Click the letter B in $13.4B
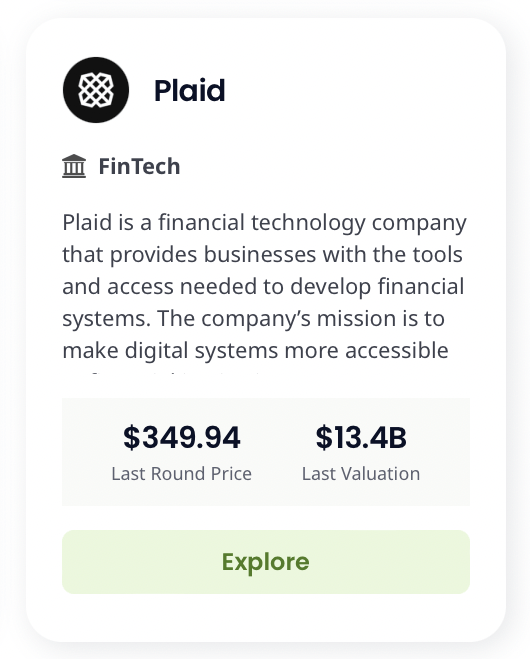 (398, 438)
